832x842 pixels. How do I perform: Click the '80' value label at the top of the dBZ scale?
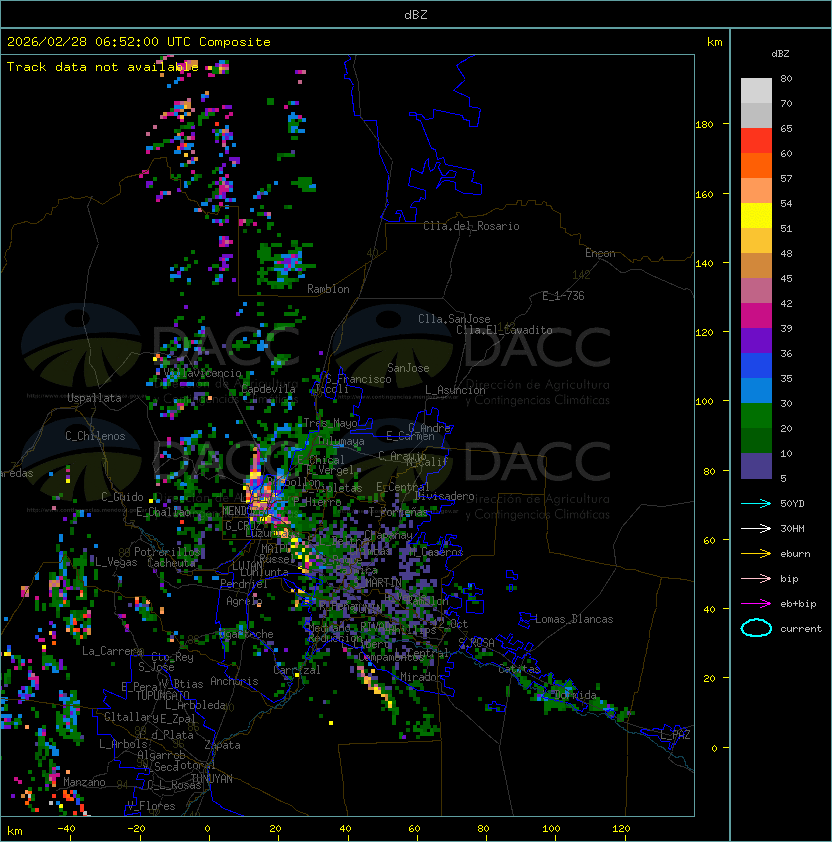786,78
